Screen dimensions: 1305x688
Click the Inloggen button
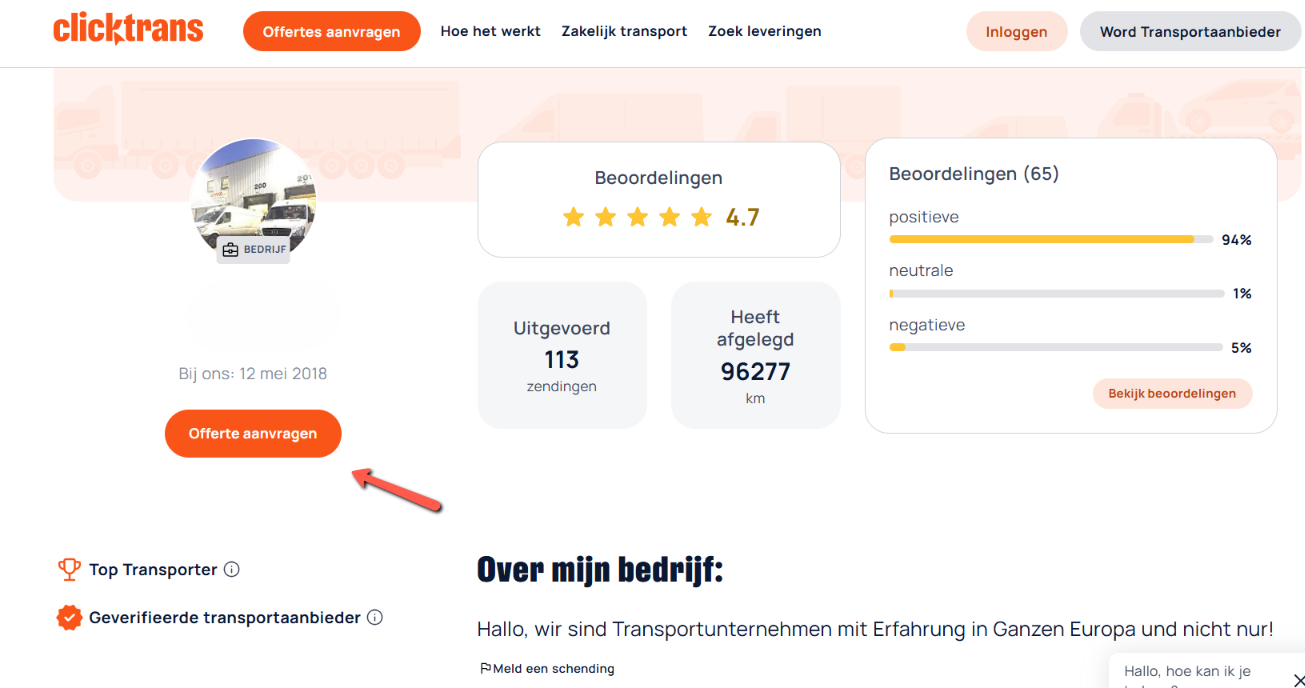click(x=1016, y=32)
